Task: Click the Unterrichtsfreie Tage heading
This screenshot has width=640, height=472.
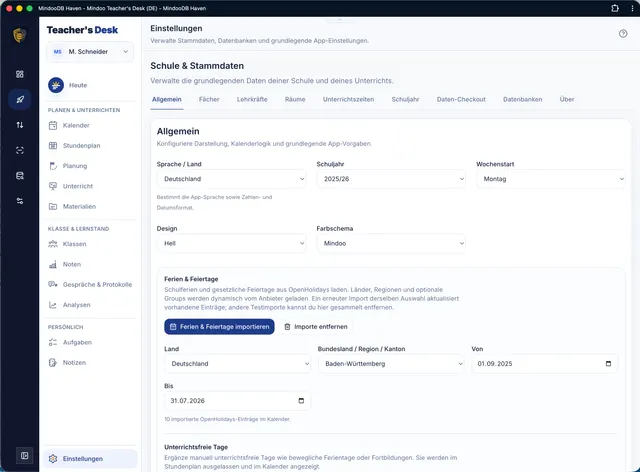Action: [x=196, y=447]
